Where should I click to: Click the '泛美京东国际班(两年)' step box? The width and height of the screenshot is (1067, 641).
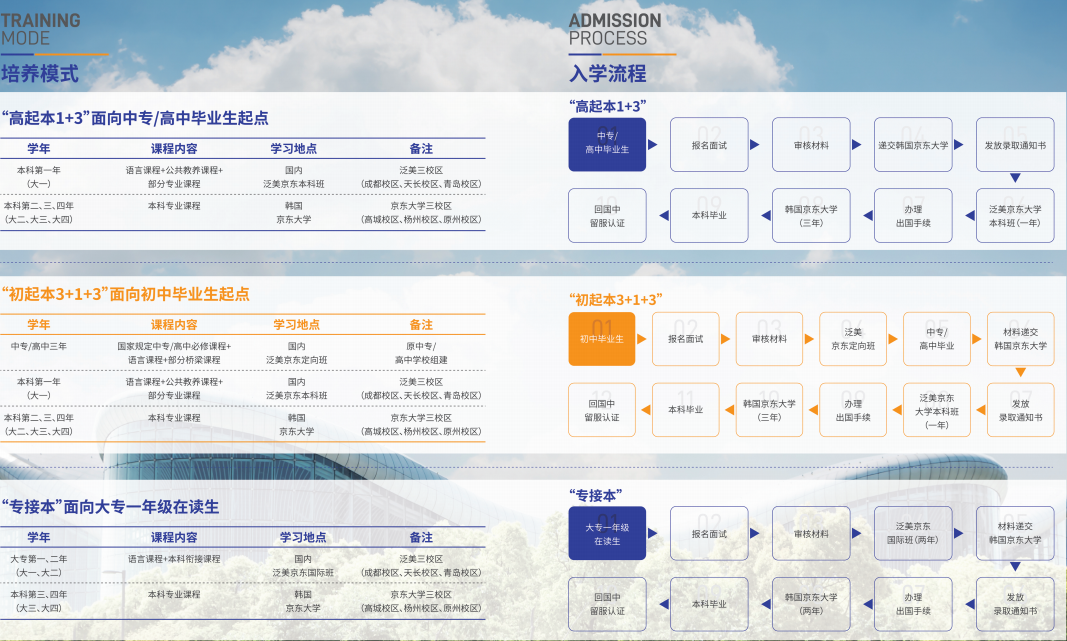click(x=913, y=533)
